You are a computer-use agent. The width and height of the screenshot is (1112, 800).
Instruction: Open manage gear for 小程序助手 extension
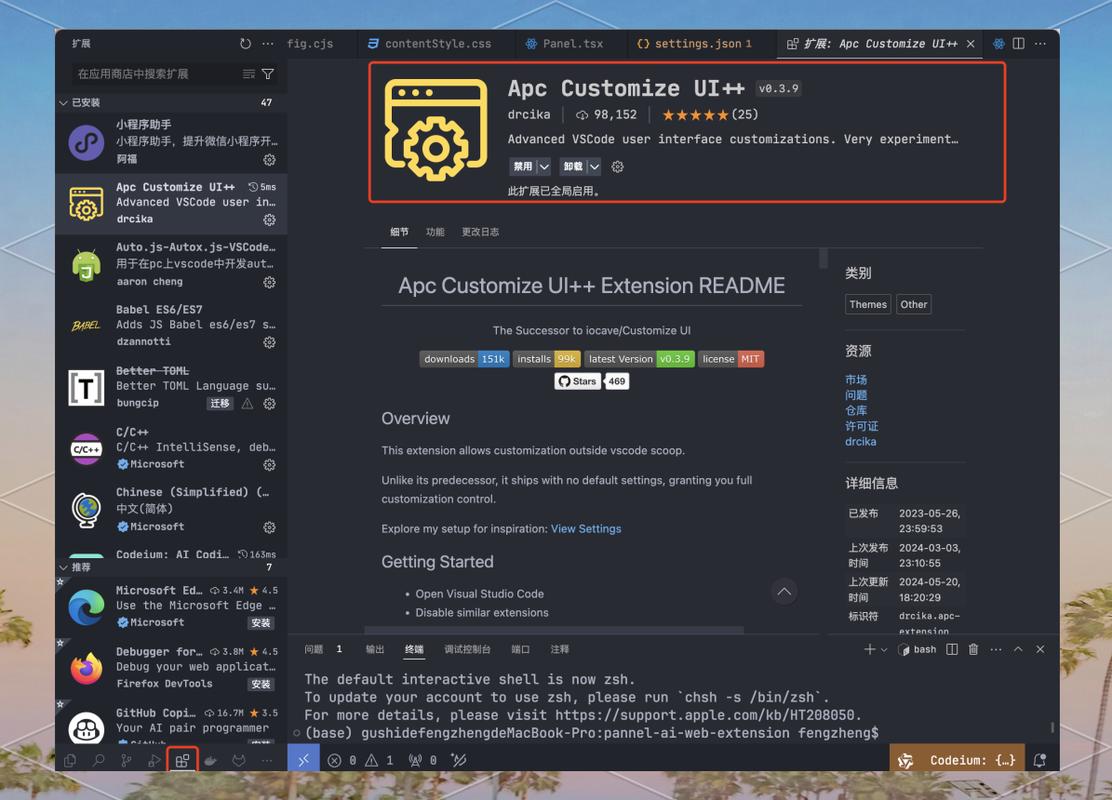coord(269,160)
